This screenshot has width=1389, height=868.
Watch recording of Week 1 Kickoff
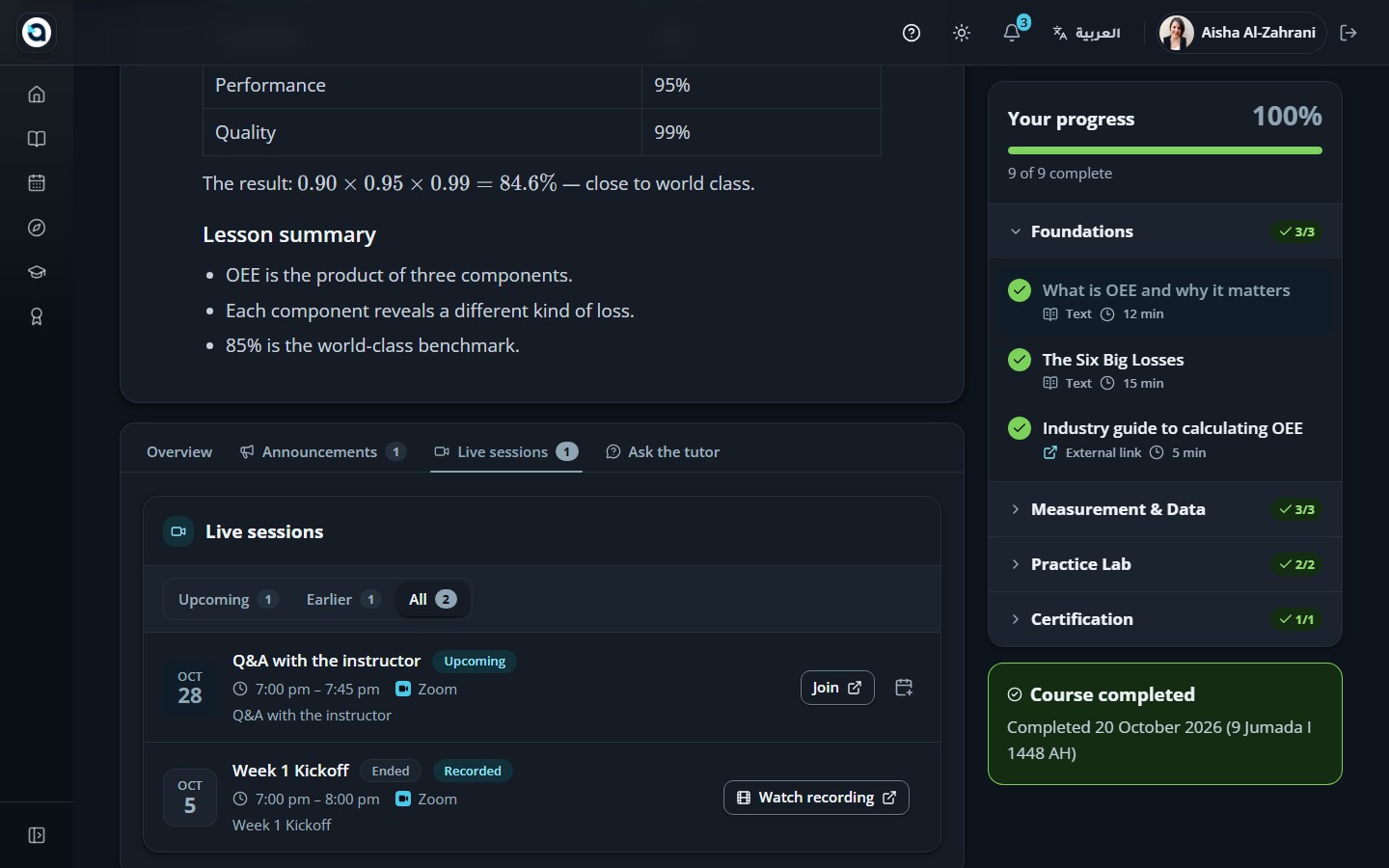[x=816, y=798]
